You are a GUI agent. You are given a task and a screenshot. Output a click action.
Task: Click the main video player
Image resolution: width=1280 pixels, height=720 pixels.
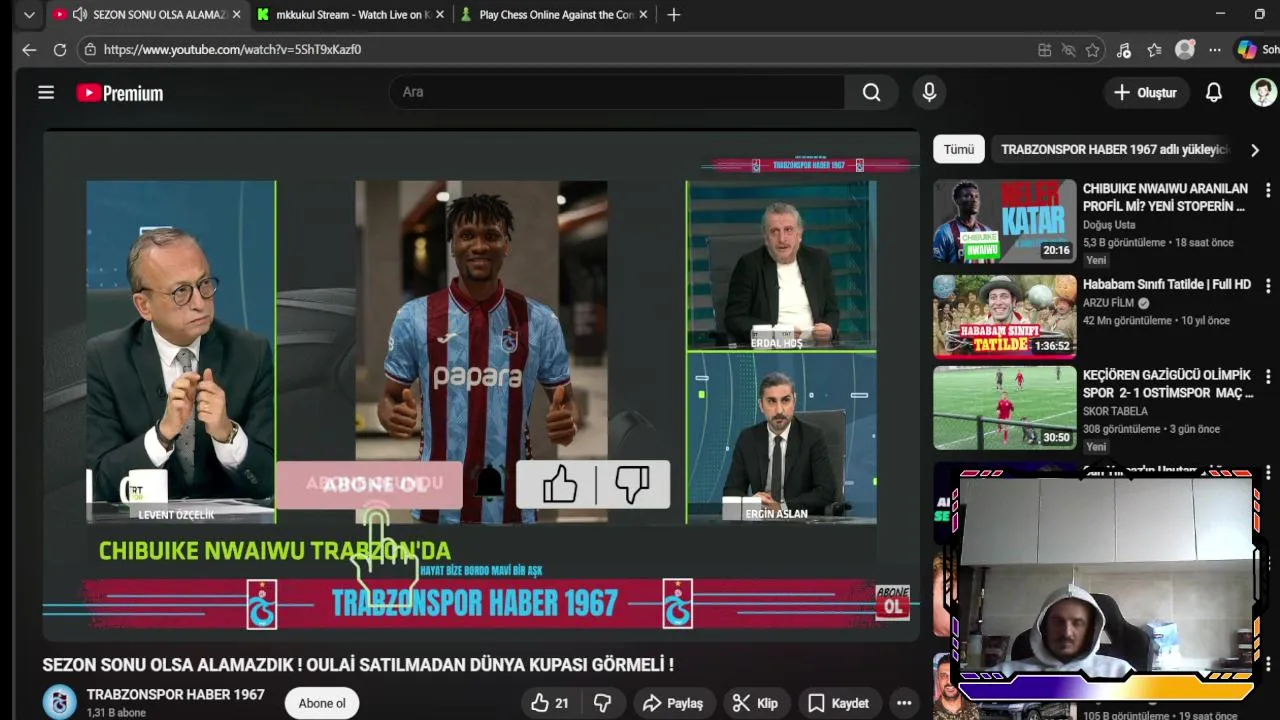click(x=481, y=385)
